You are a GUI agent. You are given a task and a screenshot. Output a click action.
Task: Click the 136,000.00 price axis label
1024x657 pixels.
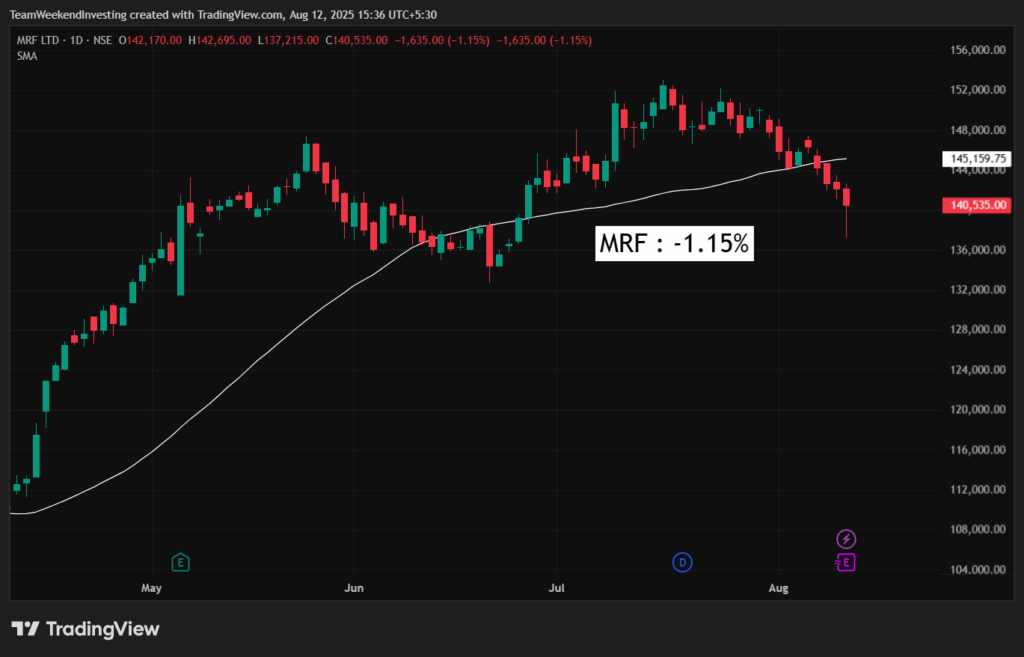(x=978, y=250)
